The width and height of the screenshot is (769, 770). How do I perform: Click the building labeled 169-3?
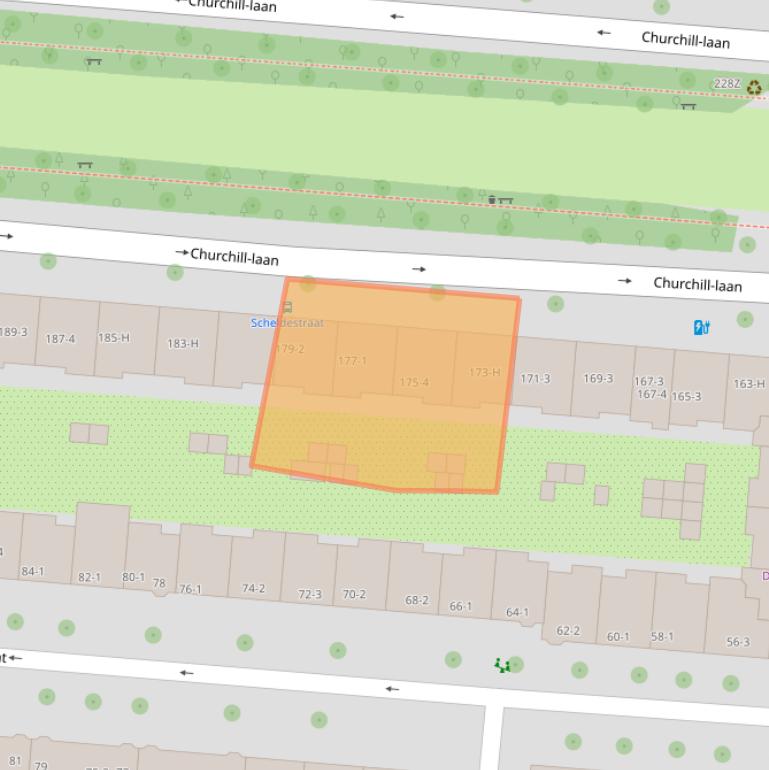pyautogui.click(x=598, y=378)
